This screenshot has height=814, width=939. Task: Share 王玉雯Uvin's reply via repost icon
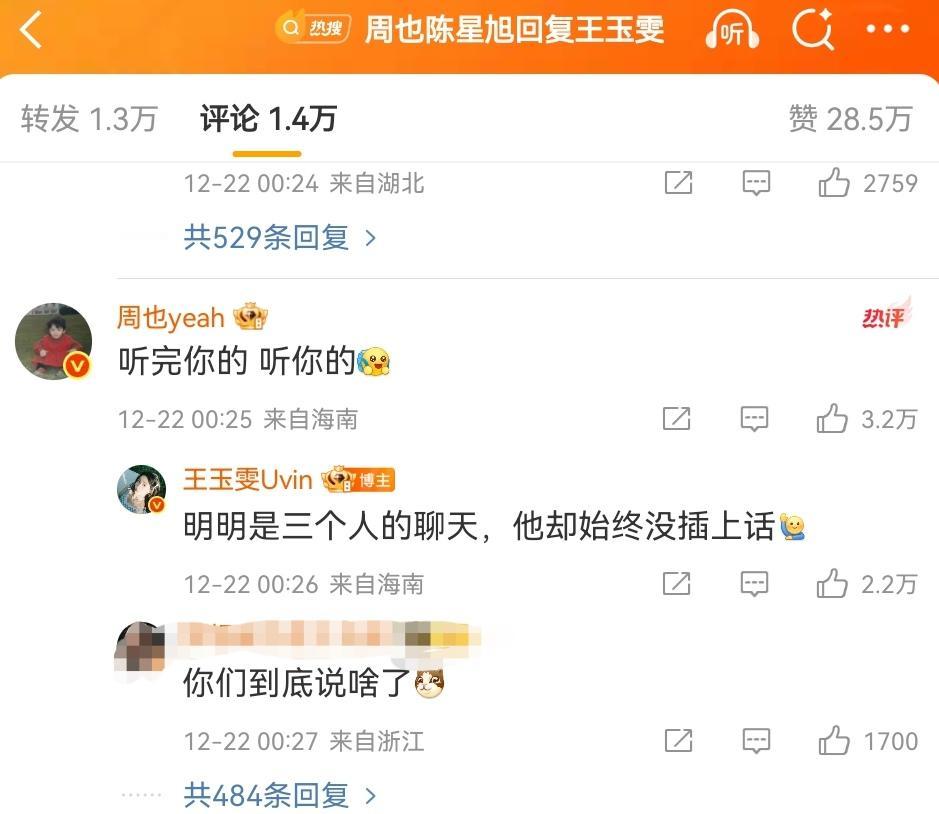677,583
